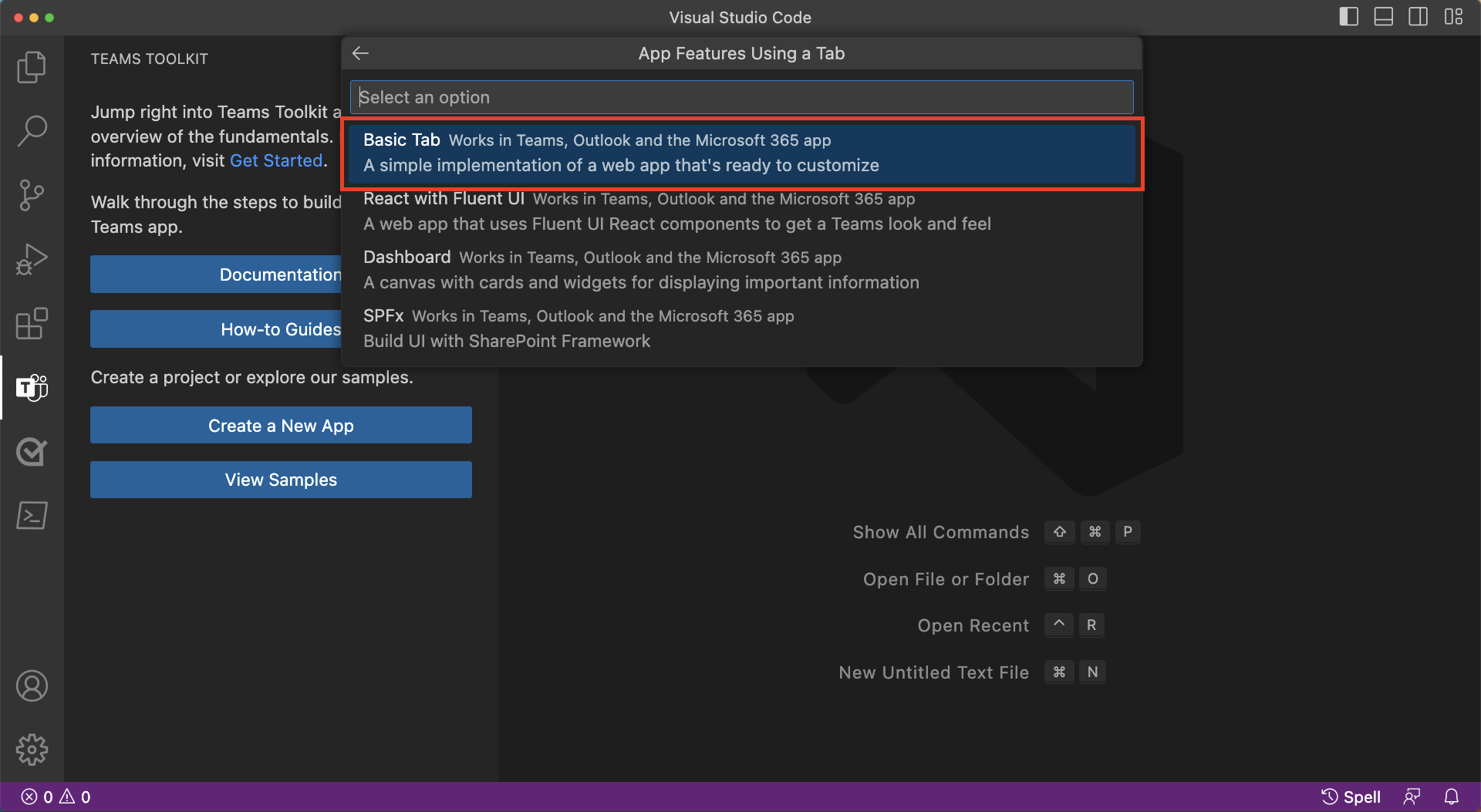The height and width of the screenshot is (812, 1481).
Task: Open the Explorer view in activity bar
Action: pos(32,67)
